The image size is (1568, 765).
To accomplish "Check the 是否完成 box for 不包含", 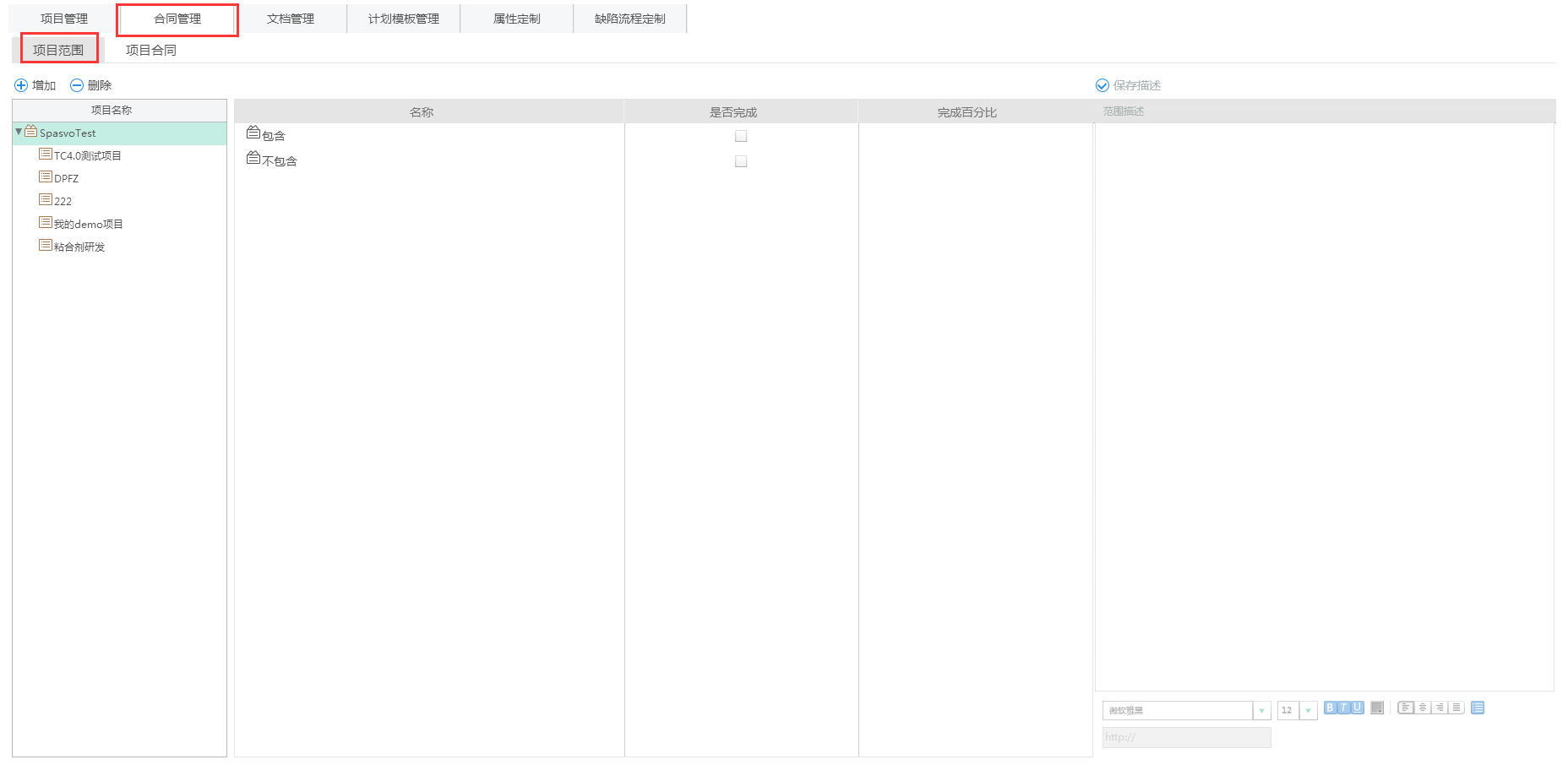I will [x=741, y=161].
